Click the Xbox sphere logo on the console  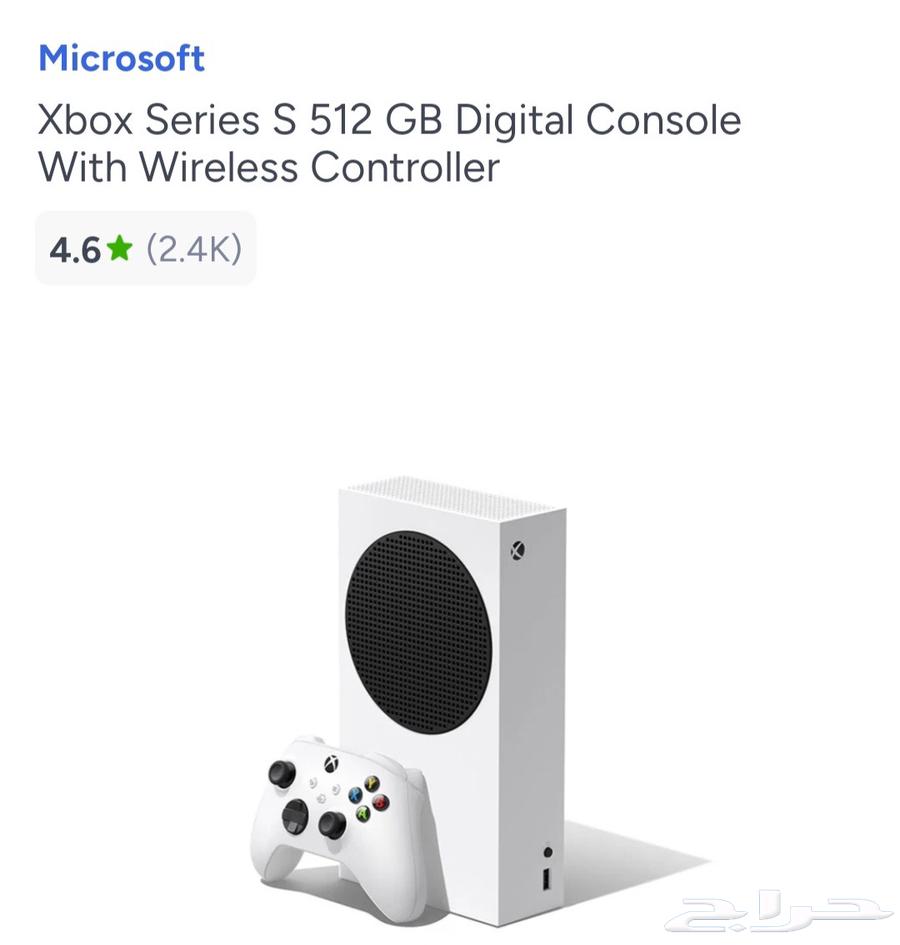519,549
